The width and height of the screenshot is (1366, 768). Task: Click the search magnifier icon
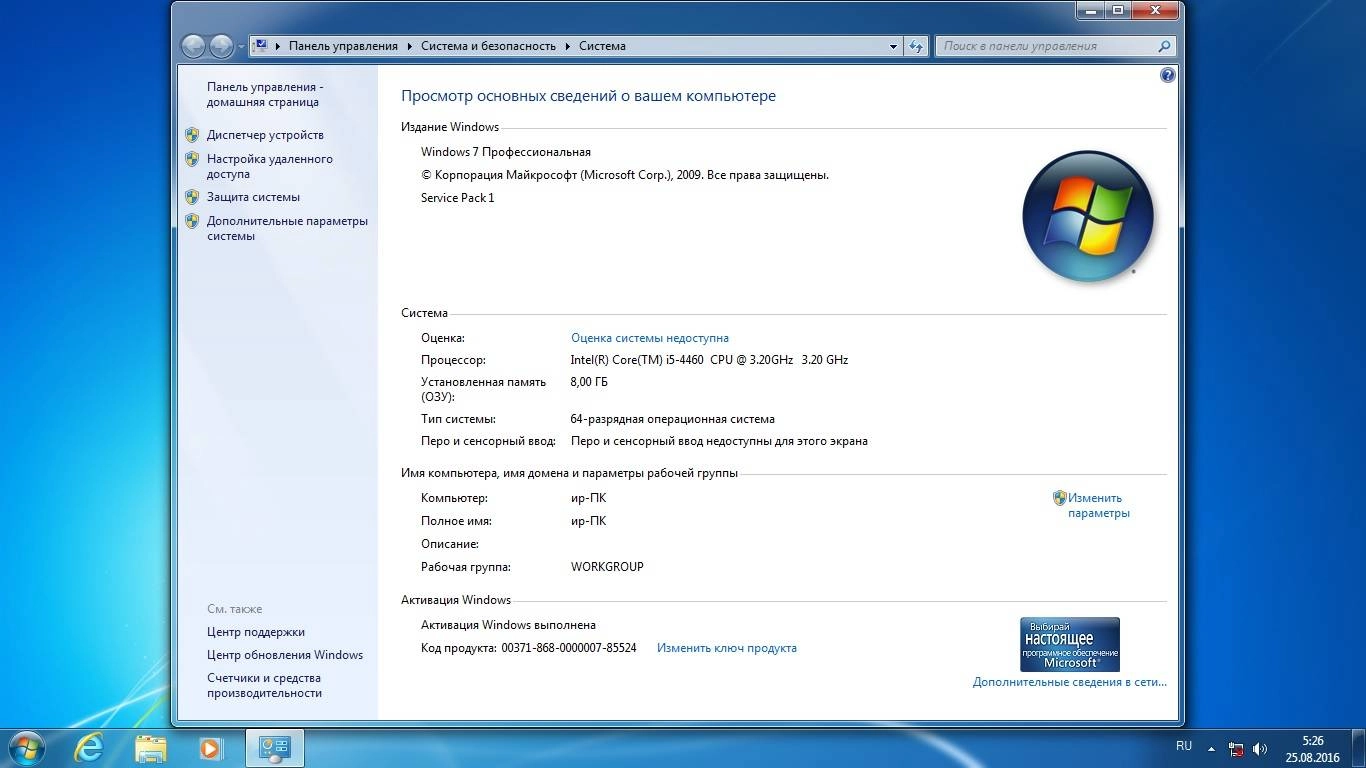pos(1164,46)
